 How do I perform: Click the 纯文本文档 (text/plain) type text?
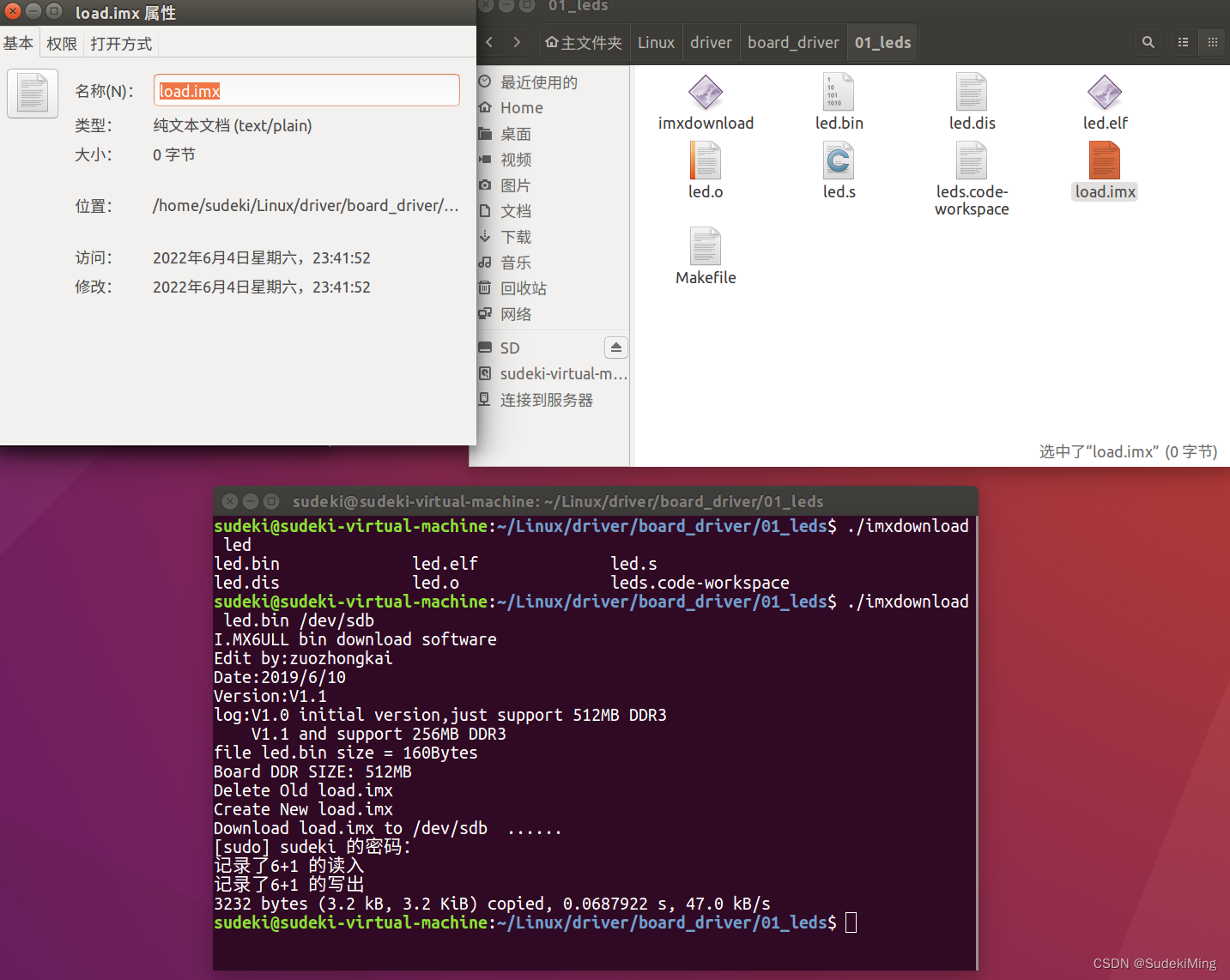click(x=233, y=125)
